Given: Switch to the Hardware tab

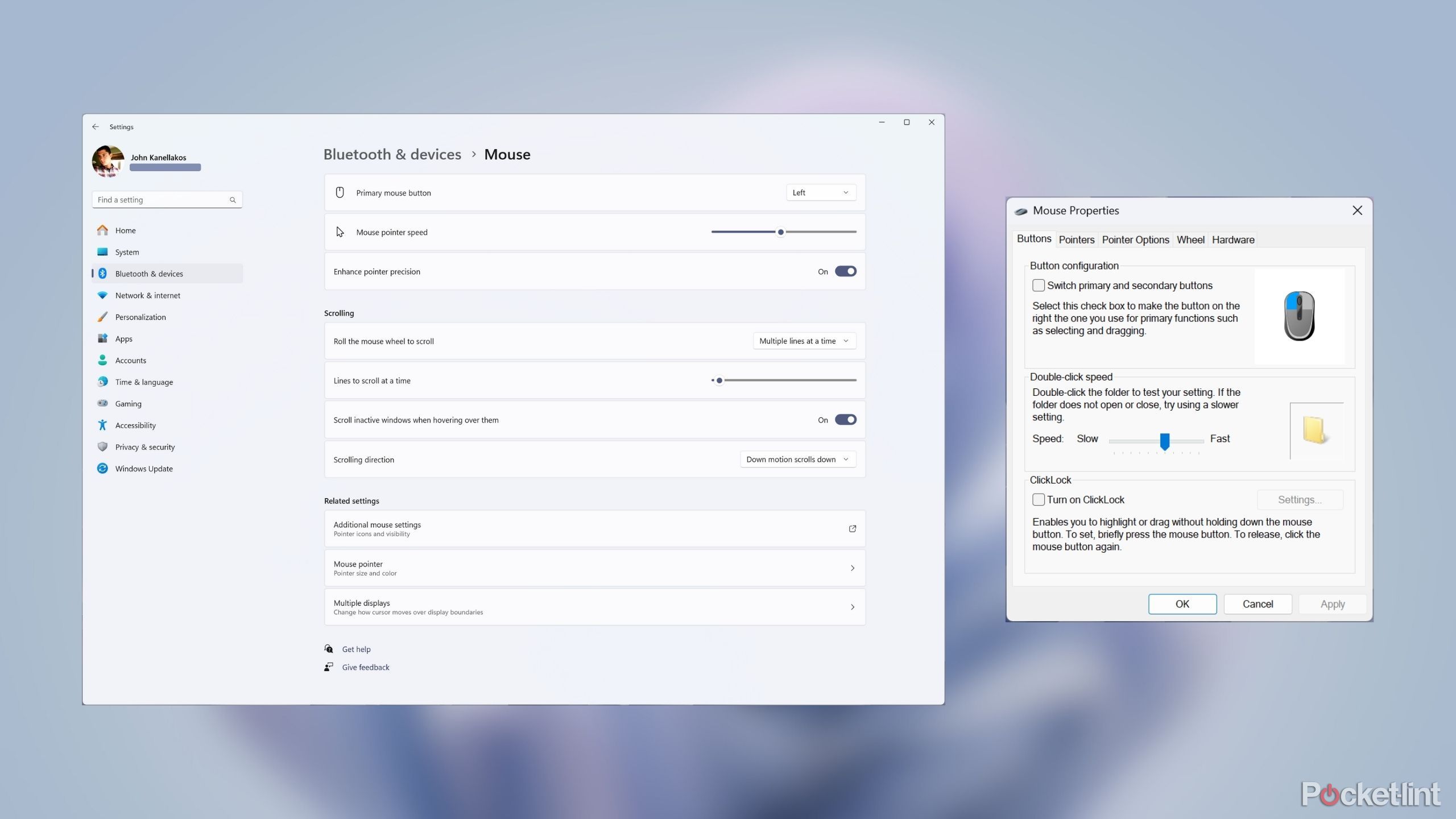Looking at the screenshot, I should [x=1233, y=239].
